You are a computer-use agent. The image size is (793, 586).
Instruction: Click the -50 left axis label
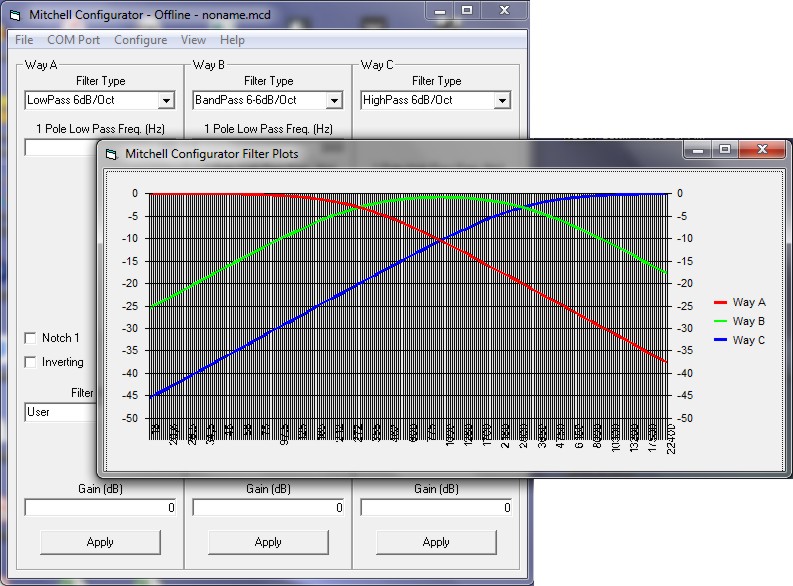tap(130, 418)
